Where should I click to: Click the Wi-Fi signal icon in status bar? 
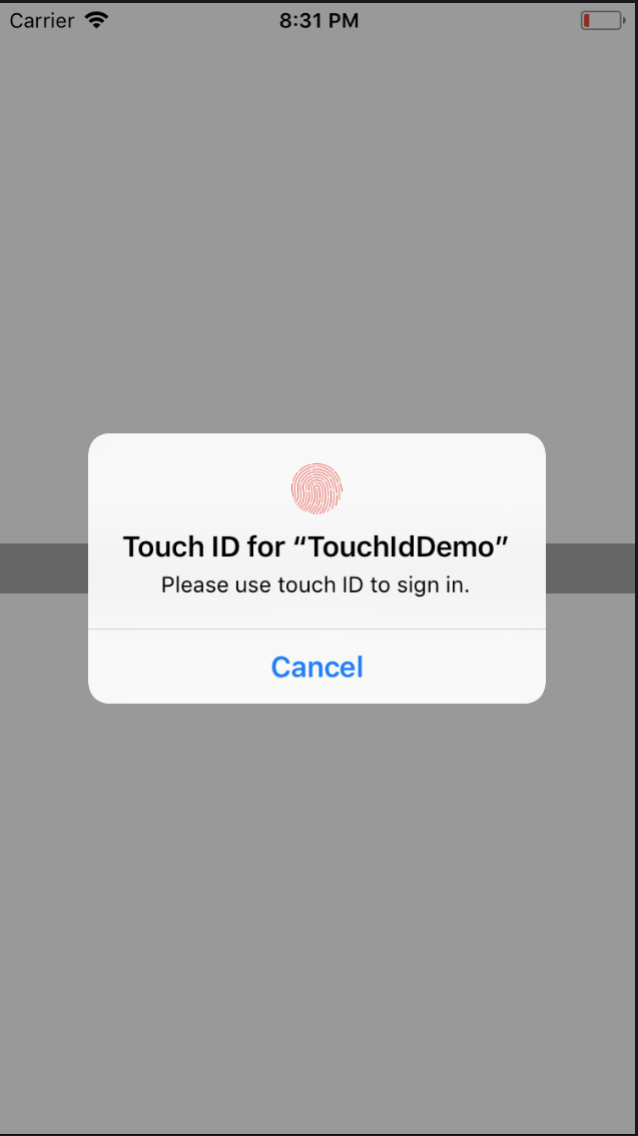click(x=96, y=20)
